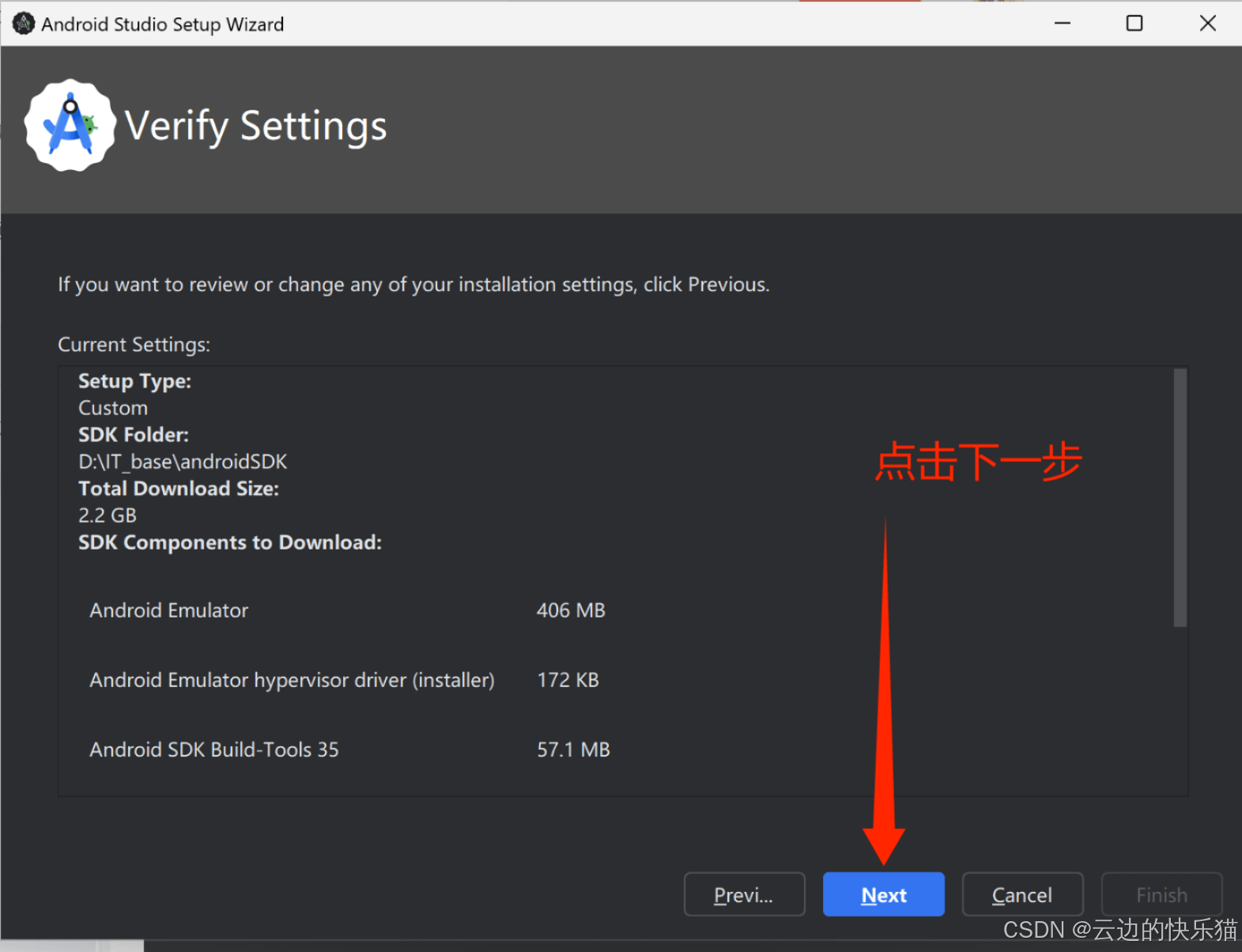Click the Setup Type label

[x=135, y=381]
